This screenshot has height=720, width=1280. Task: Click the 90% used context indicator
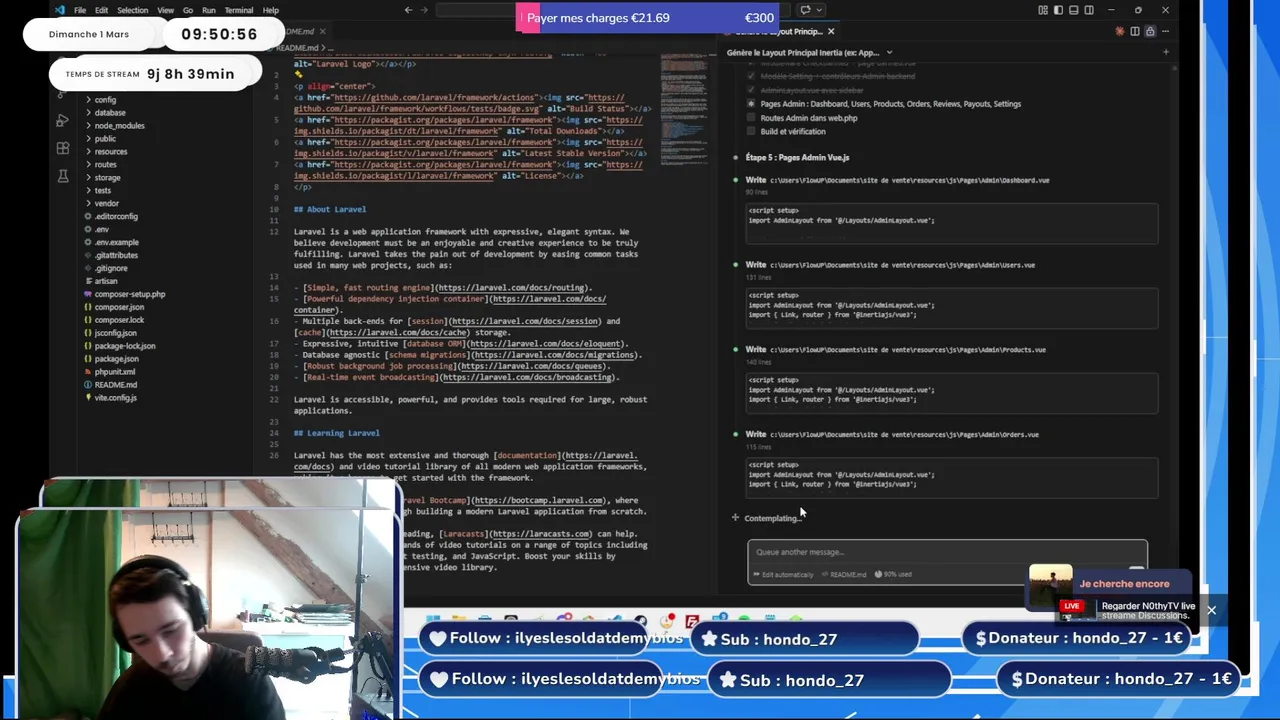(893, 574)
